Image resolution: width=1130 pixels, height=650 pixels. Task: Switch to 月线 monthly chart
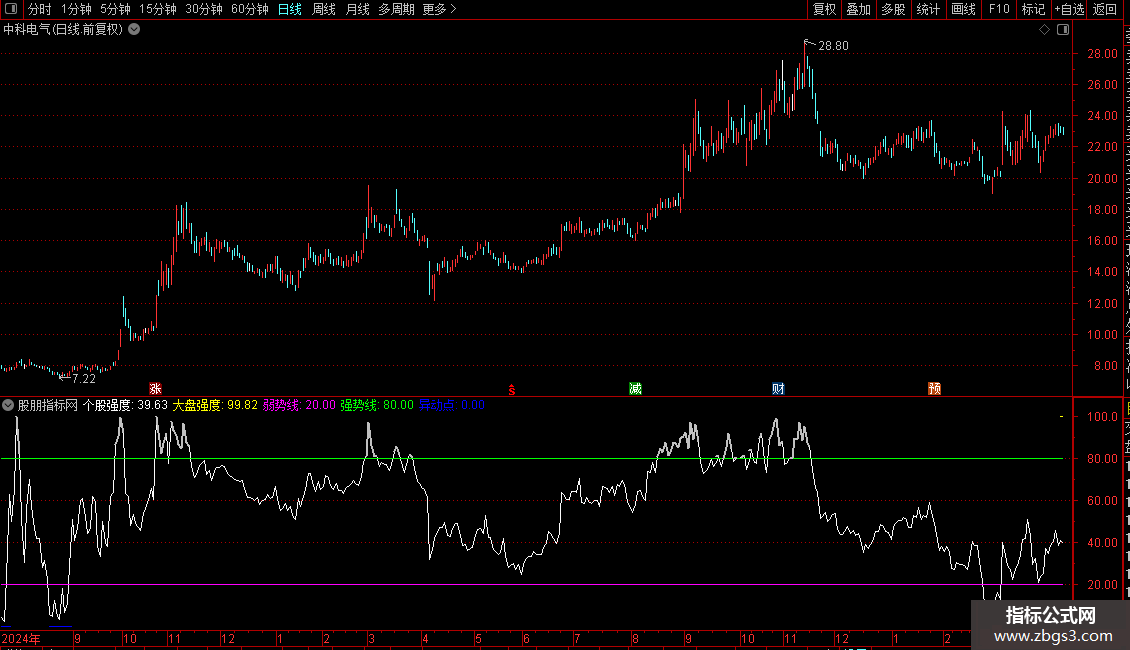[x=357, y=9]
